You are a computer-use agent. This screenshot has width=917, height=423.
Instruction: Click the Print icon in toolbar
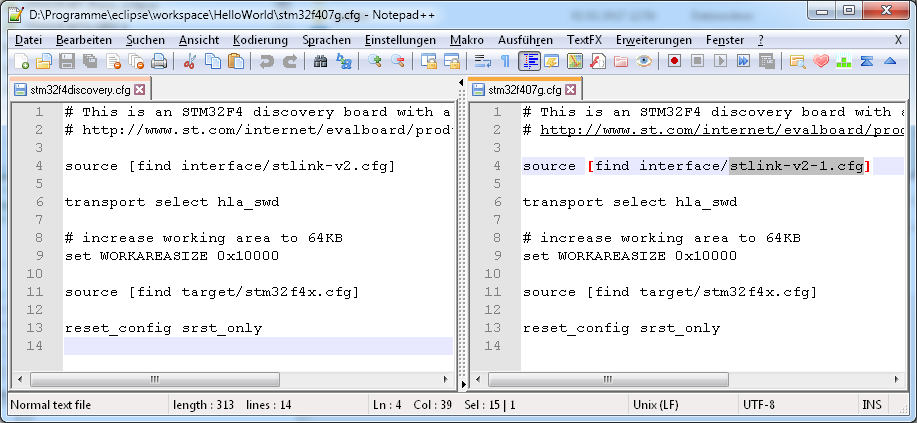click(x=159, y=61)
